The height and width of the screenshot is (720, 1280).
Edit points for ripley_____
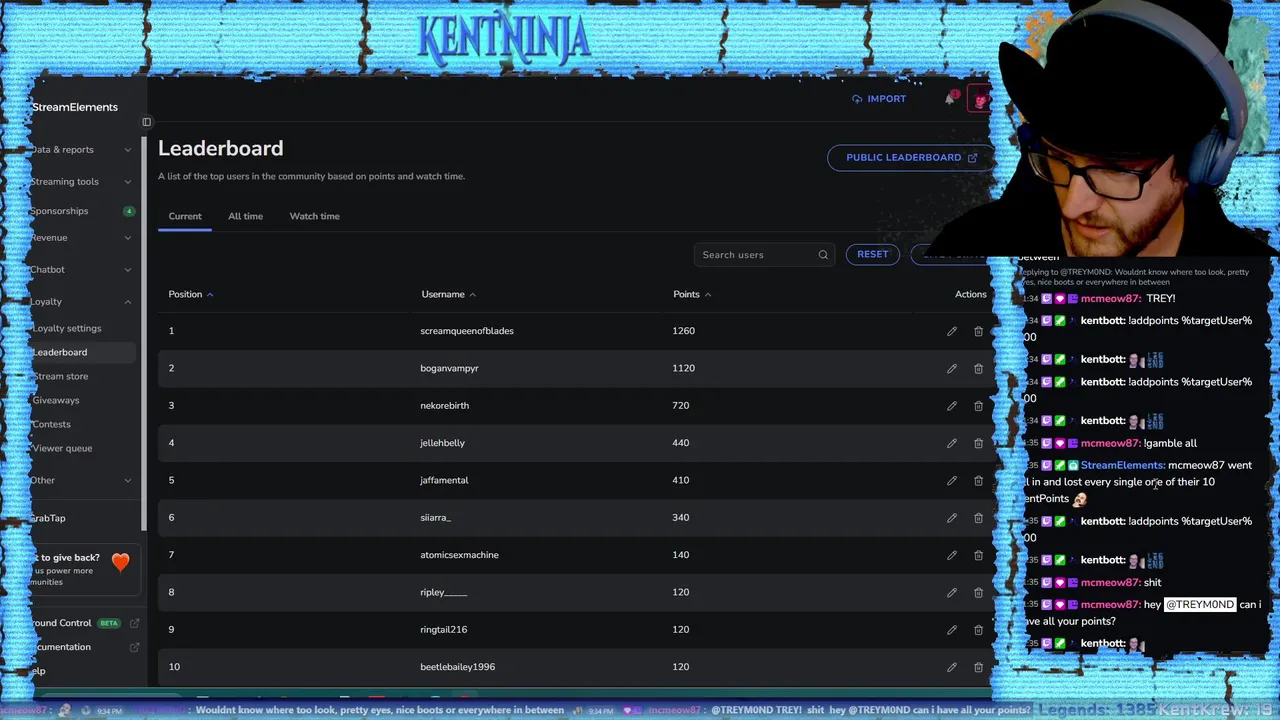click(x=952, y=592)
